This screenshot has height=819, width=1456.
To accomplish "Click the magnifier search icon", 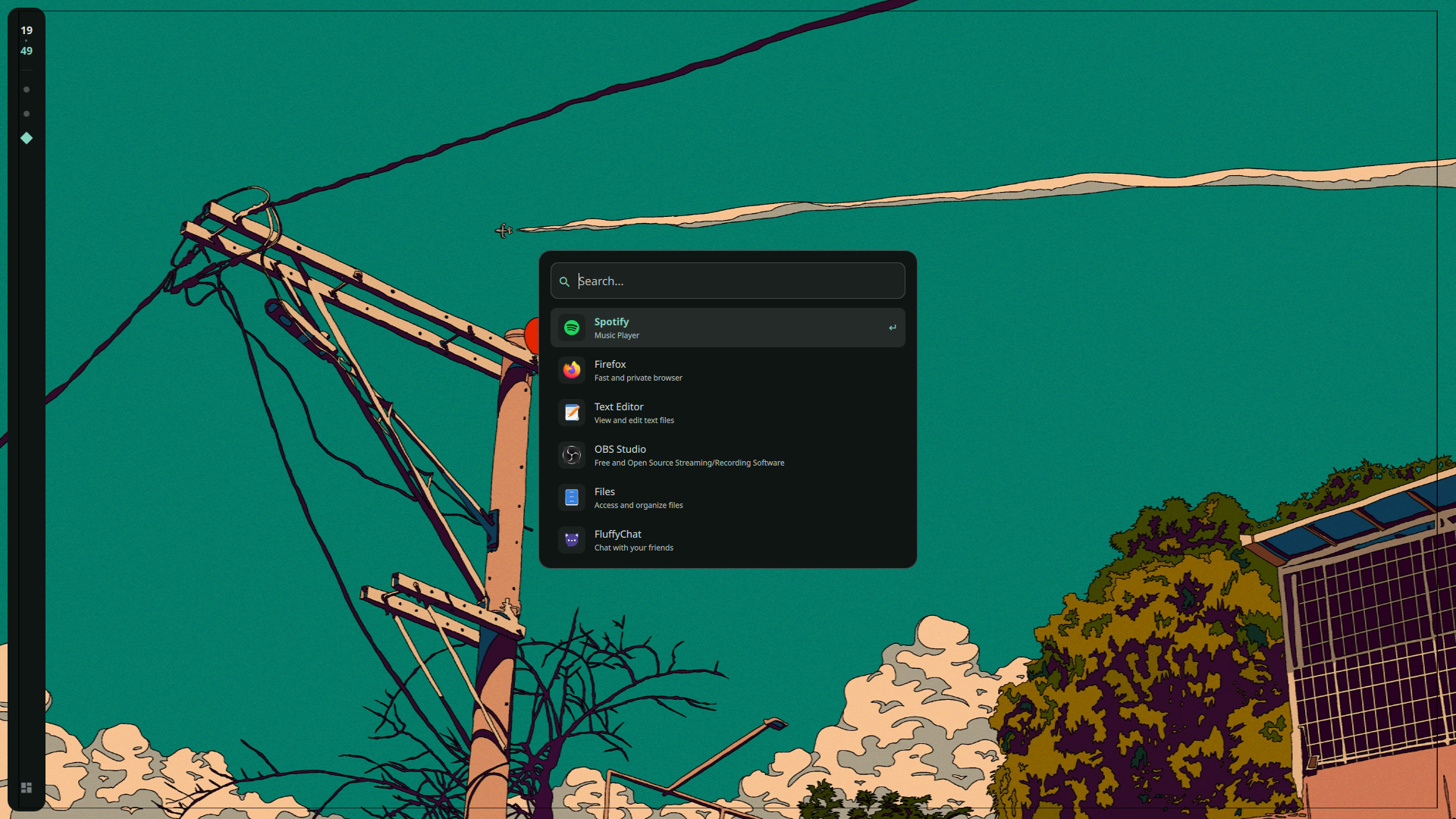I will click(x=564, y=281).
